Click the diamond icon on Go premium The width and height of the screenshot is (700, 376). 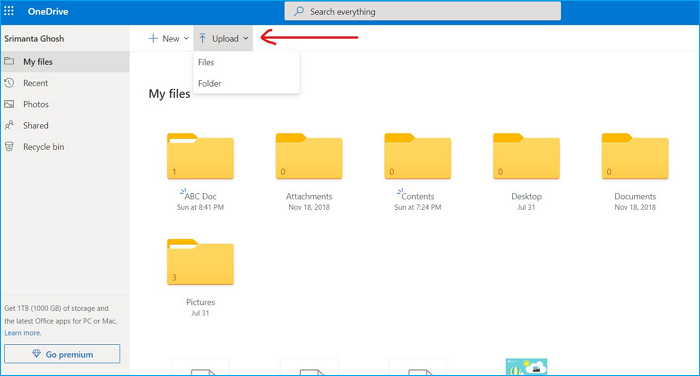[37, 354]
